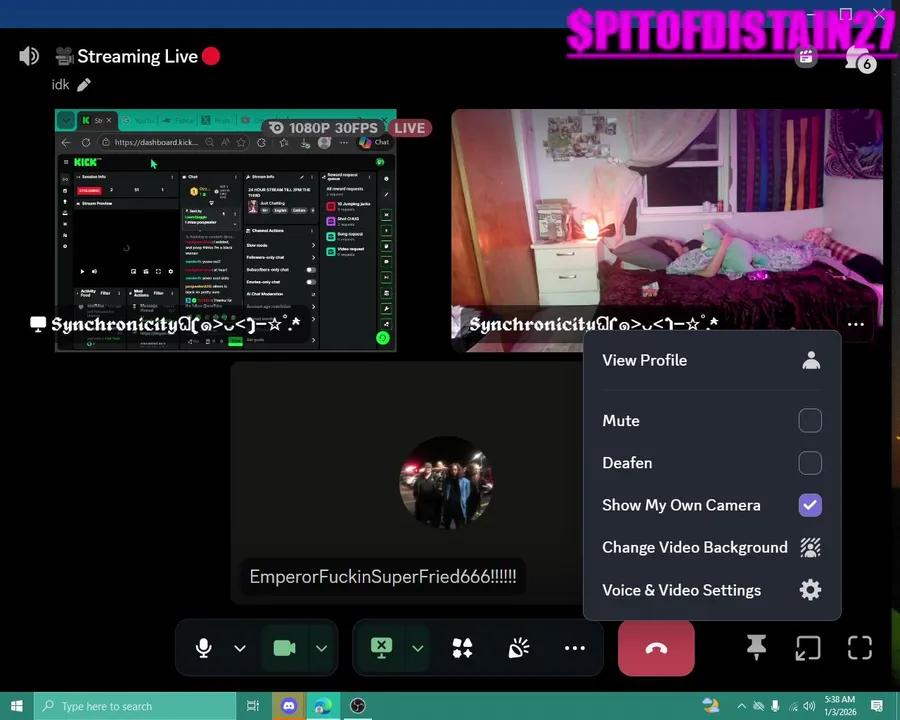Click Show My Own Camera label
The width and height of the screenshot is (900, 720).
coord(681,505)
